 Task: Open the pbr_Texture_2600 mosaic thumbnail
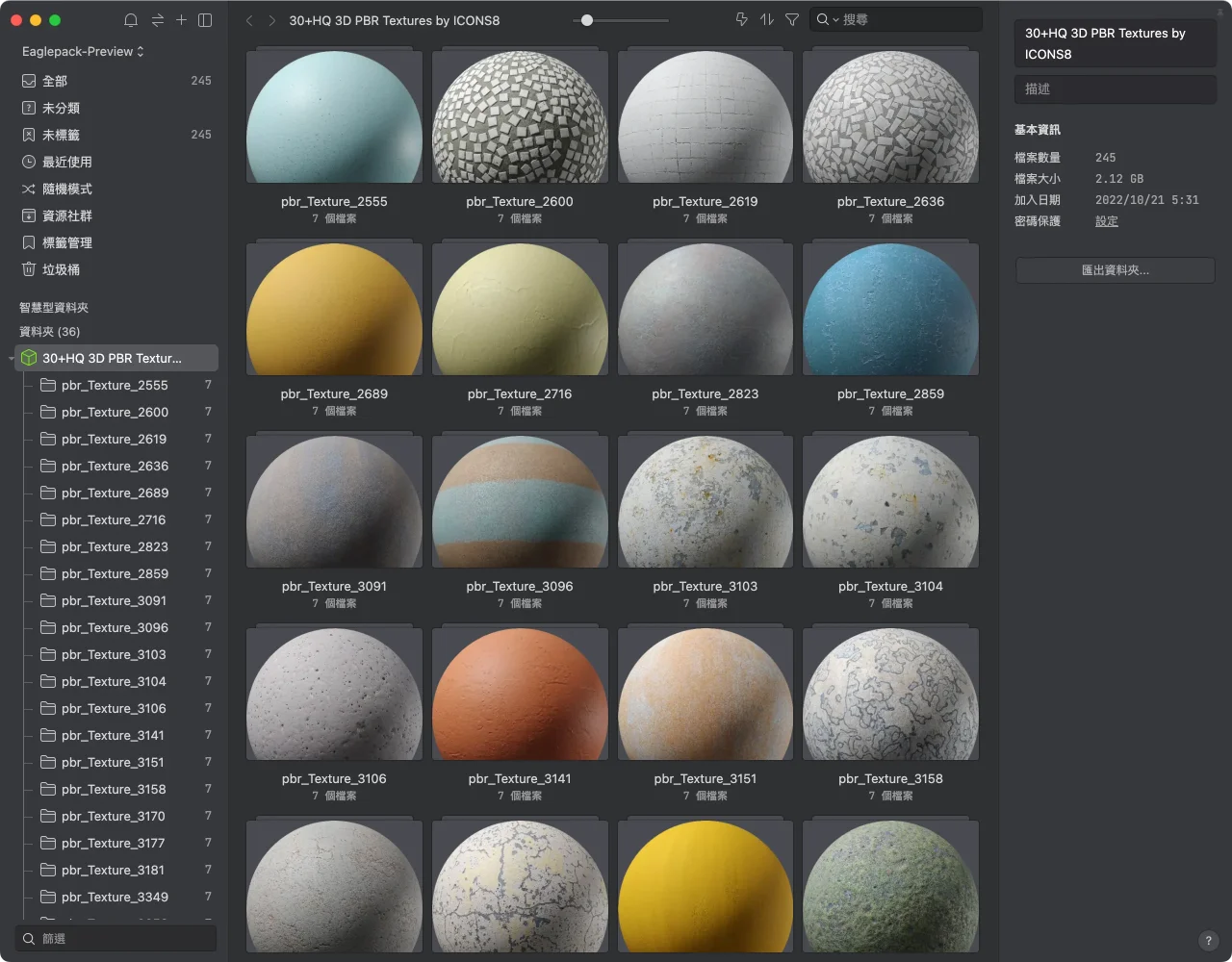[x=520, y=116]
